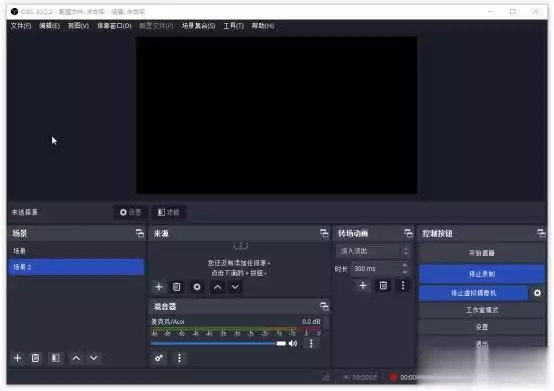Image resolution: width=554 pixels, height=391 pixels.
Task: Remove selected source with trash icon
Action: (177, 287)
